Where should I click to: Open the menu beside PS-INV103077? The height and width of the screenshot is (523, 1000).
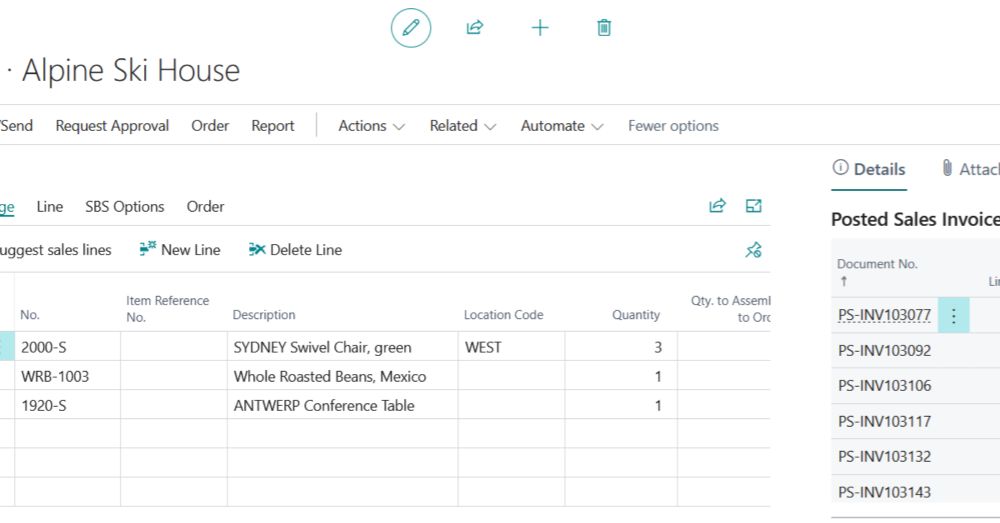point(953,315)
